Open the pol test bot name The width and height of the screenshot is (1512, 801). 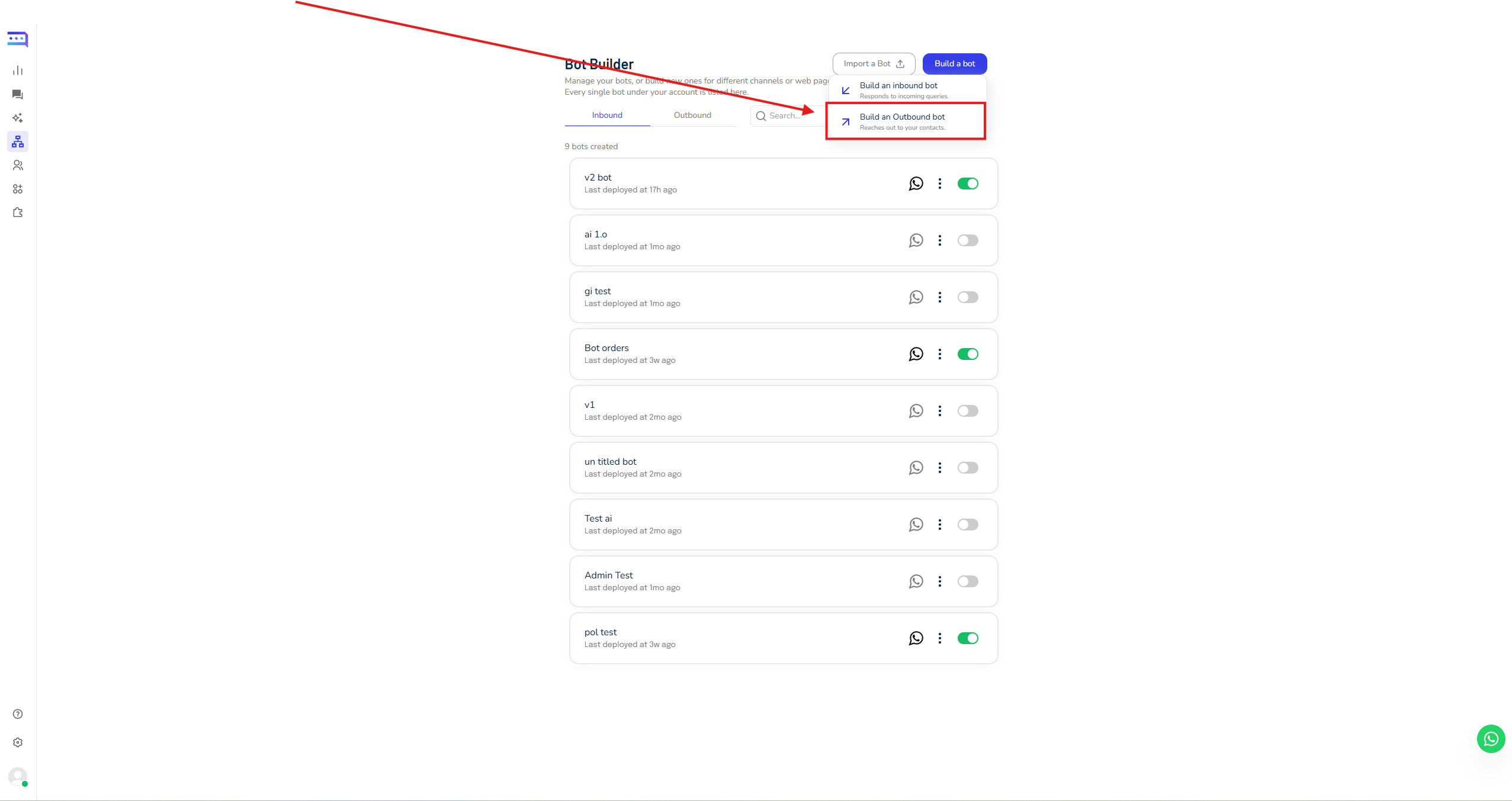point(600,632)
